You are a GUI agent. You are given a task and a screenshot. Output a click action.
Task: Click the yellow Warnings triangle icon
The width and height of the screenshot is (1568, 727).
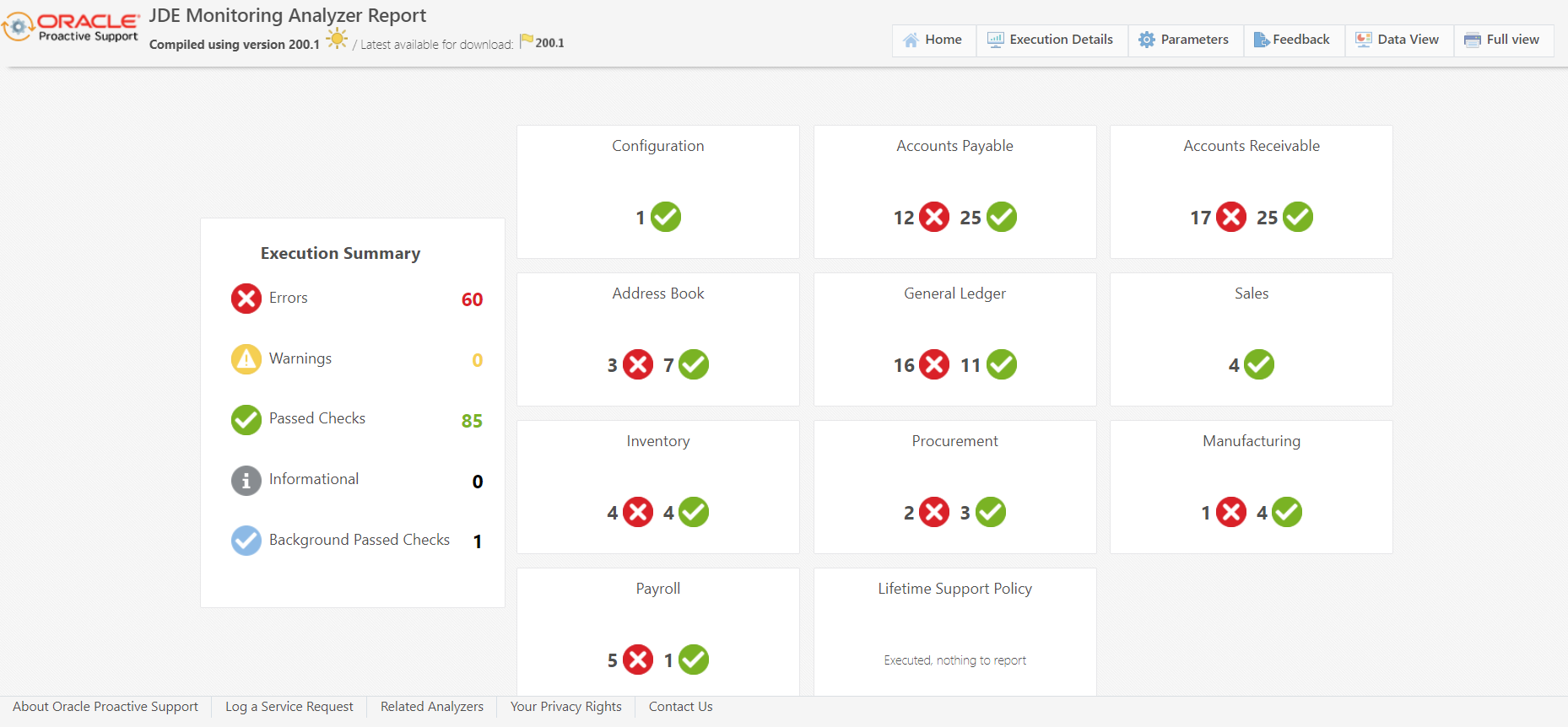pos(246,358)
